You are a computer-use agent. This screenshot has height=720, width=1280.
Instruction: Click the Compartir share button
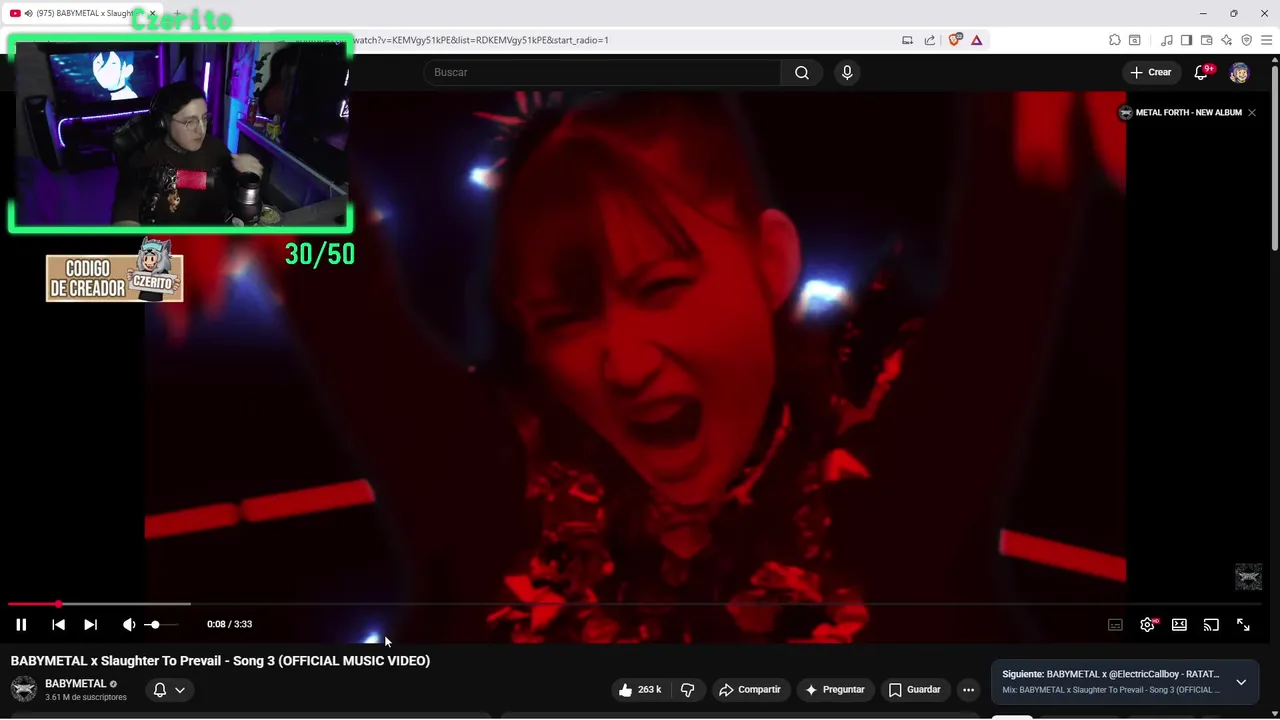[x=749, y=689]
